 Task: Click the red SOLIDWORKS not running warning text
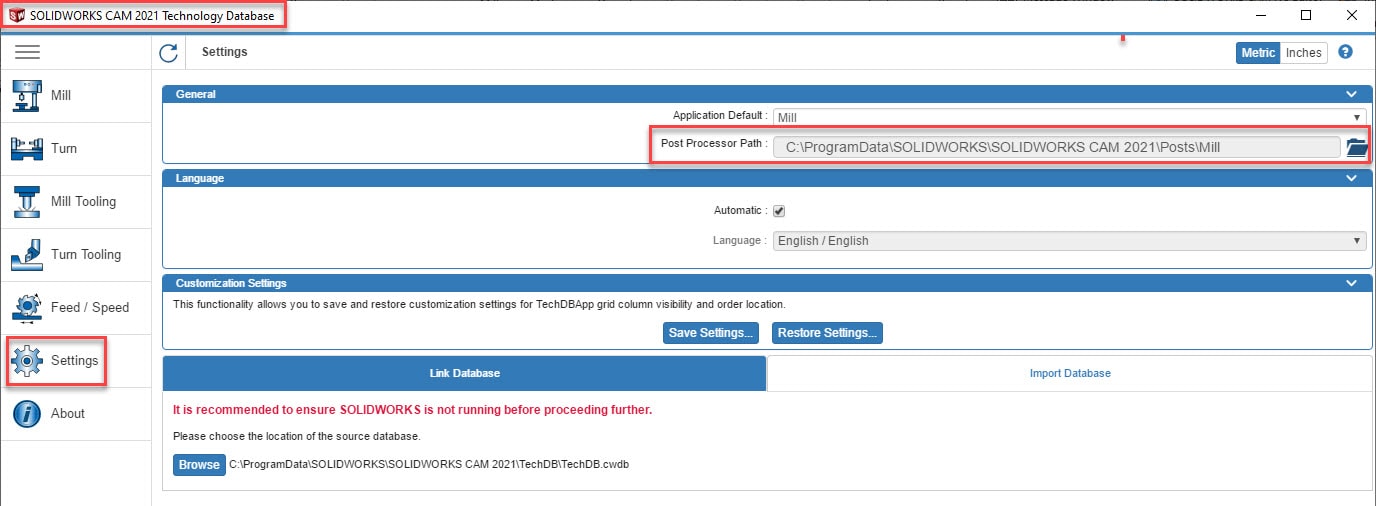tap(412, 410)
